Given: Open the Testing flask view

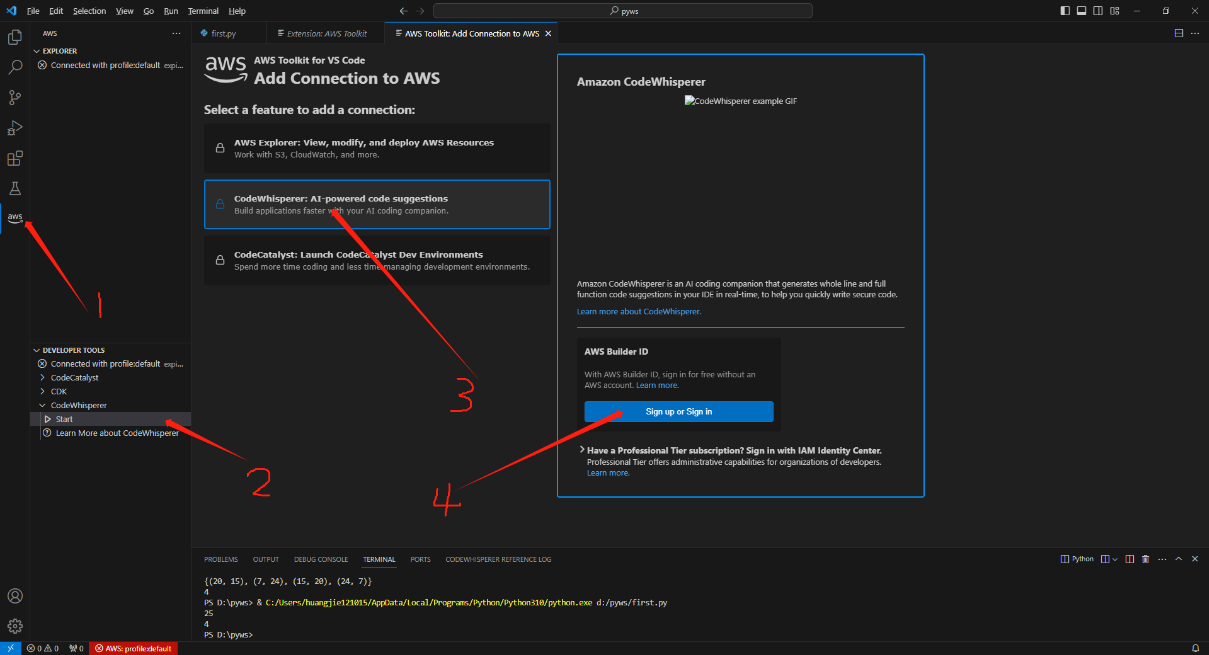Looking at the screenshot, I should click(15, 188).
